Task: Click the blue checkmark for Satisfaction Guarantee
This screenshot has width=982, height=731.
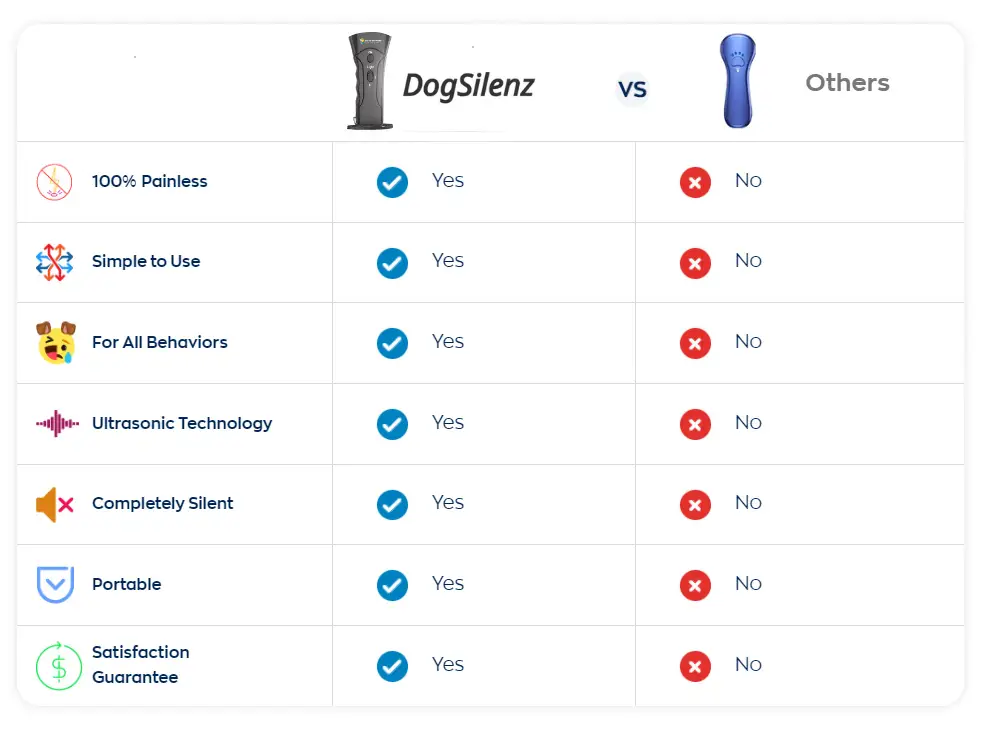Action: (x=392, y=666)
